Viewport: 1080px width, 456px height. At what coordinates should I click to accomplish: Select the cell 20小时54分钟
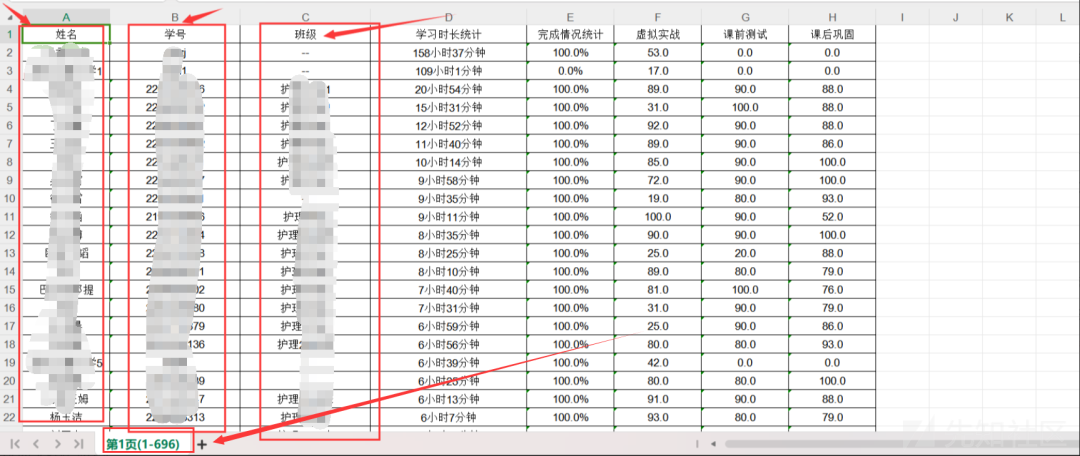coord(448,89)
